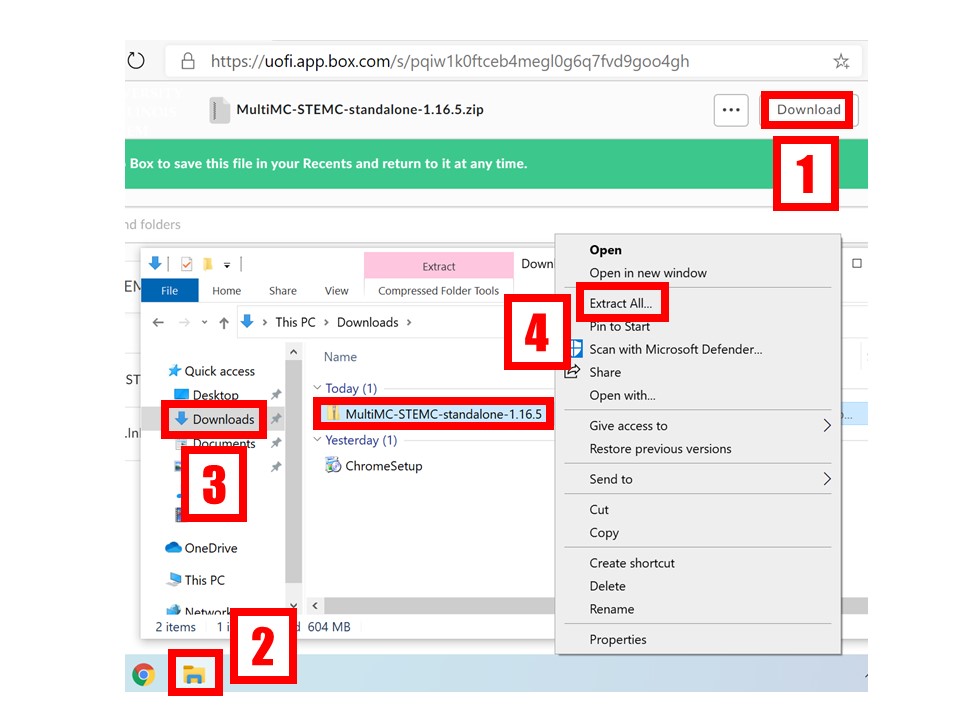Click file list horizontal scroll left arrow
Image resolution: width=960 pixels, height=720 pixels.
tap(315, 606)
